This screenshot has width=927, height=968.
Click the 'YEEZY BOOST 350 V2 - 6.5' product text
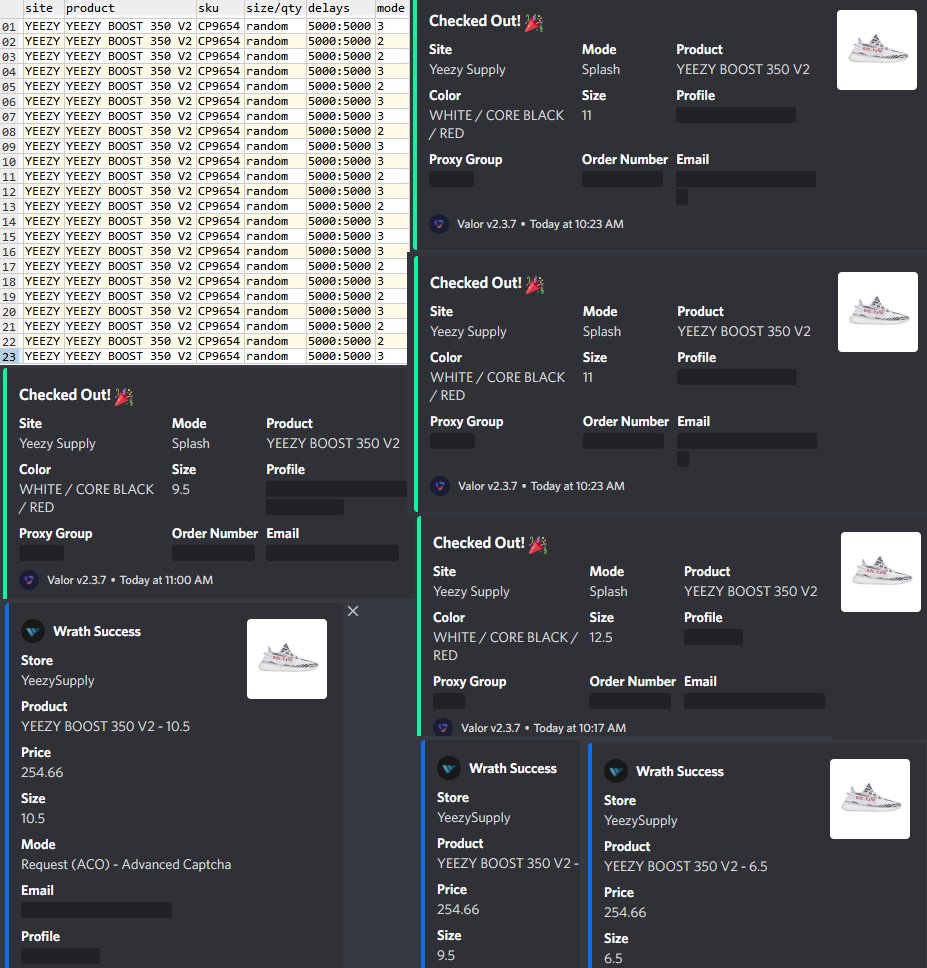point(686,866)
